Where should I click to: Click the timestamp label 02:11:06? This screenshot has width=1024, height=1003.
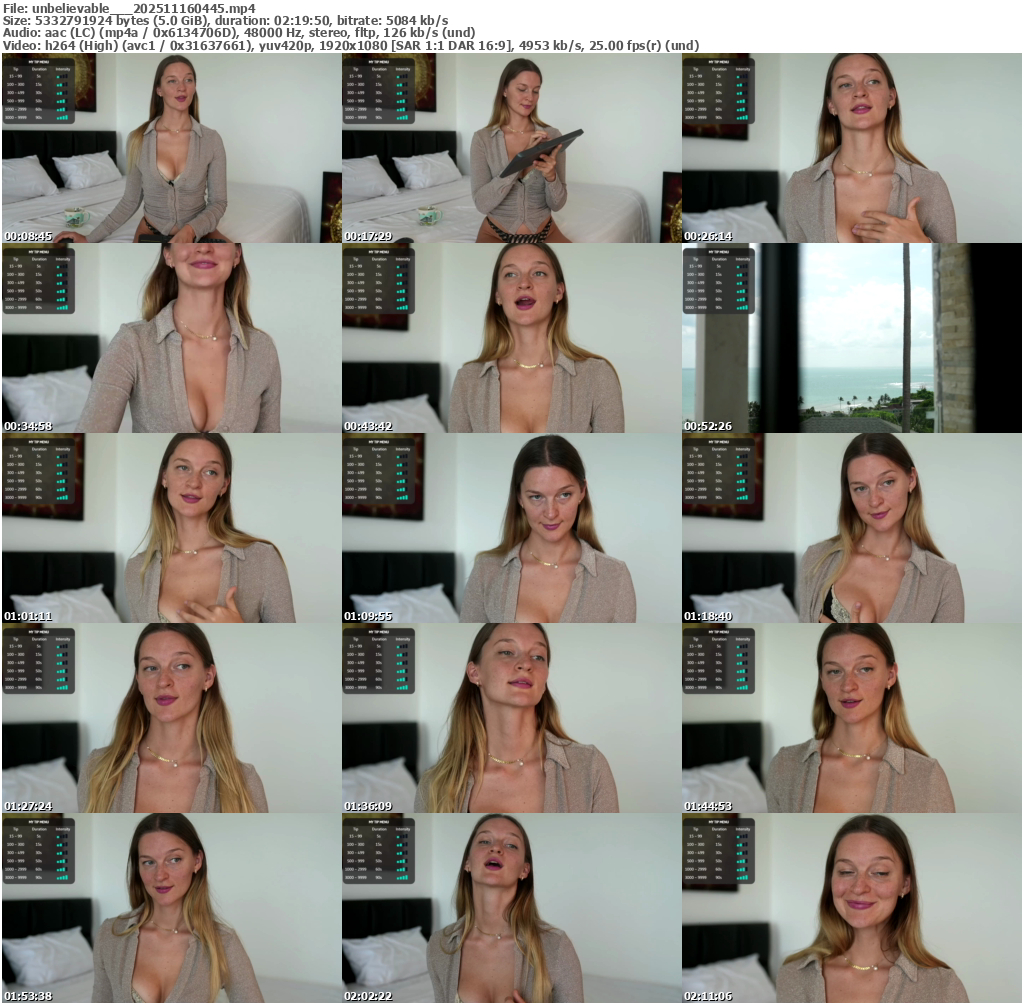708,996
